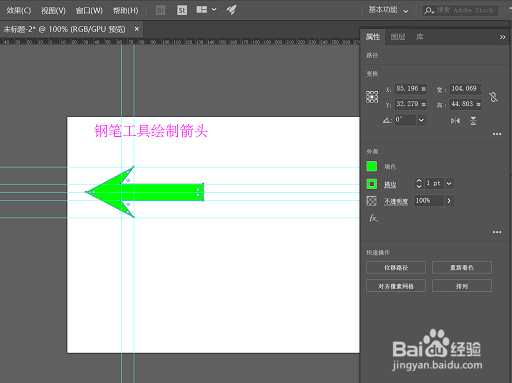This screenshot has height=383, width=512.
Task: Click the opacity checkerboard icon
Action: (371, 201)
